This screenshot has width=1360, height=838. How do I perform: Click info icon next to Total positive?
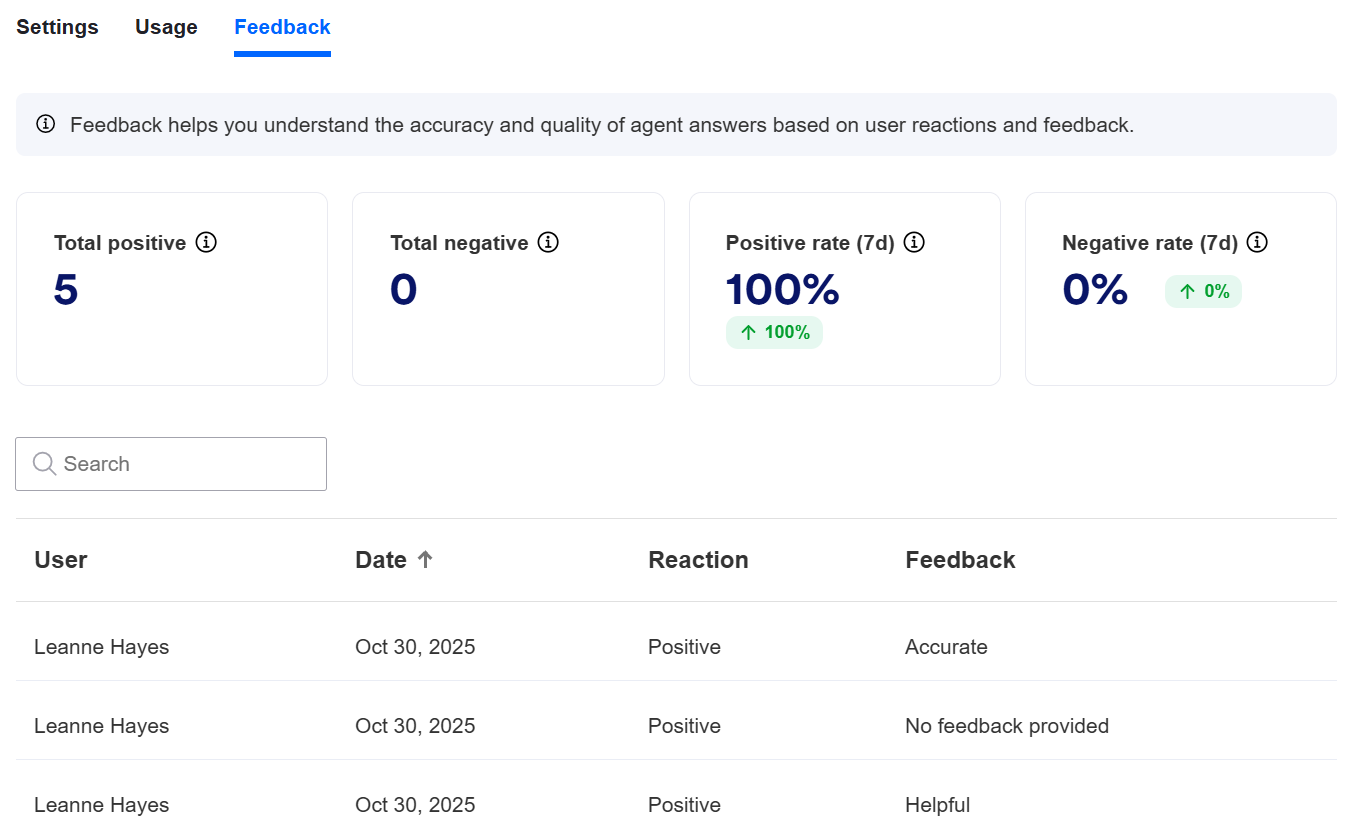click(206, 242)
